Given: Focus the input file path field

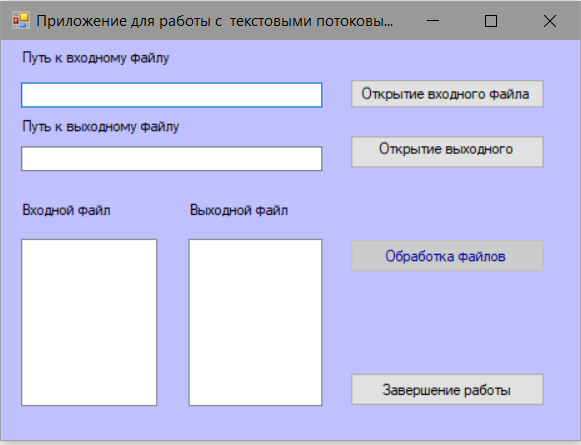Looking at the screenshot, I should click(x=172, y=95).
